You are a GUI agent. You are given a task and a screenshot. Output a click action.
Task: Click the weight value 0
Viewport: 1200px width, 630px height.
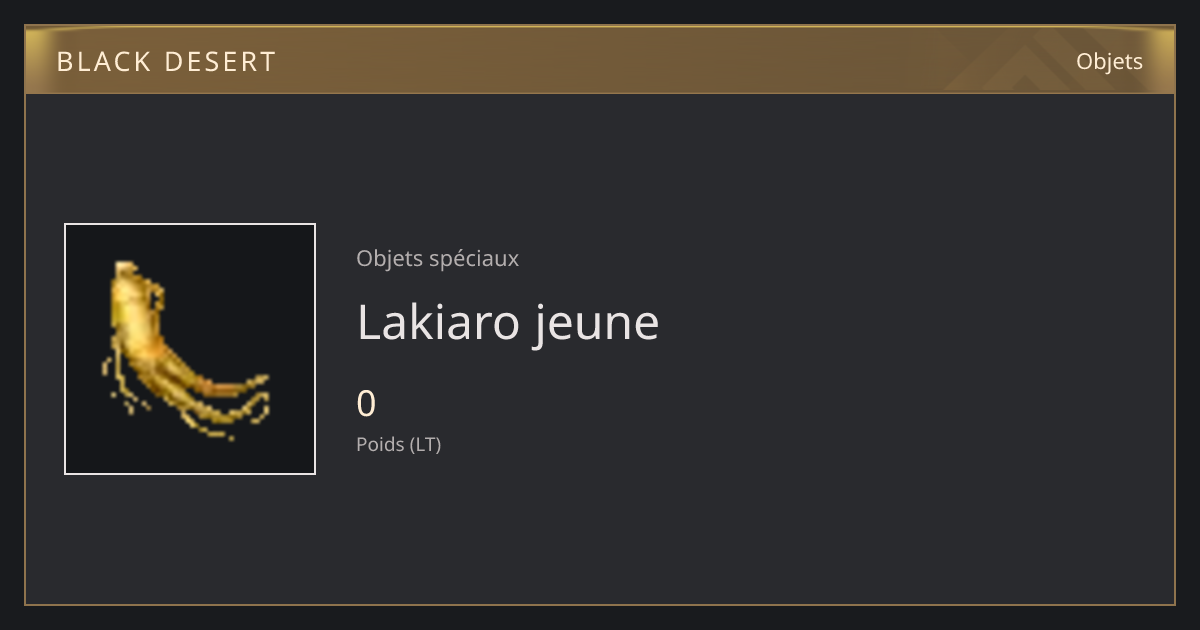(x=366, y=404)
